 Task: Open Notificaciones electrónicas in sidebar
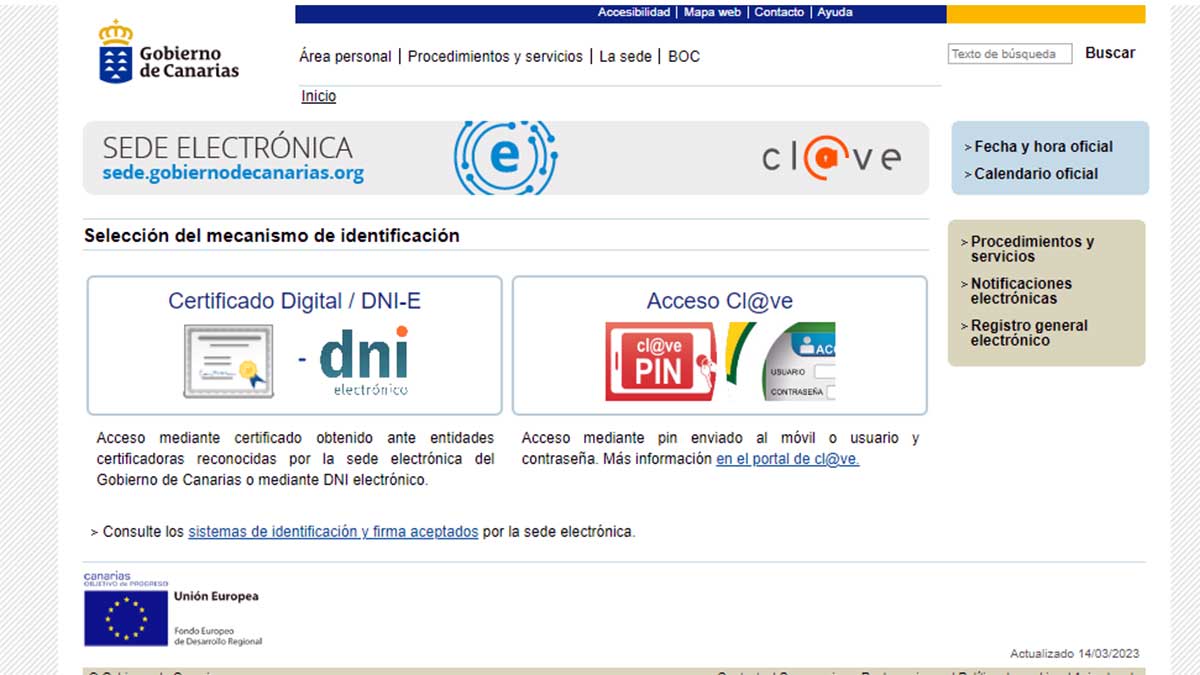click(x=1020, y=291)
